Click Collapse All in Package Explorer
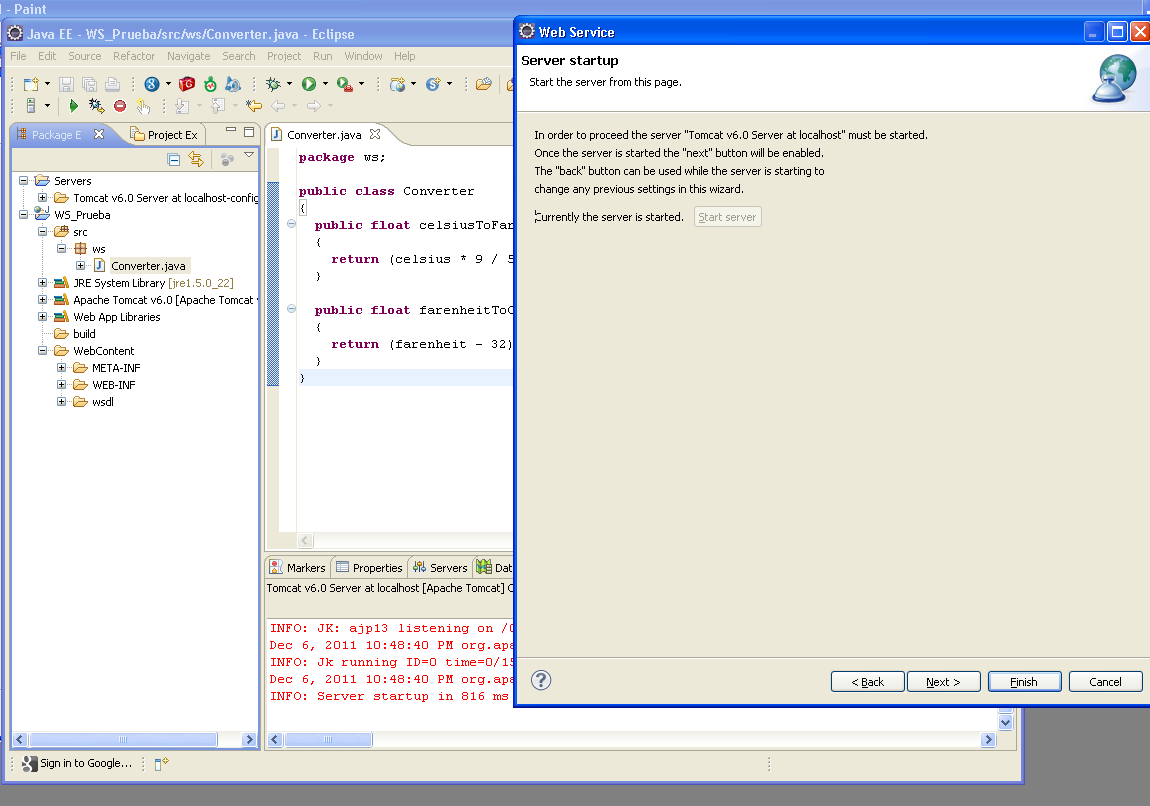 [x=174, y=159]
